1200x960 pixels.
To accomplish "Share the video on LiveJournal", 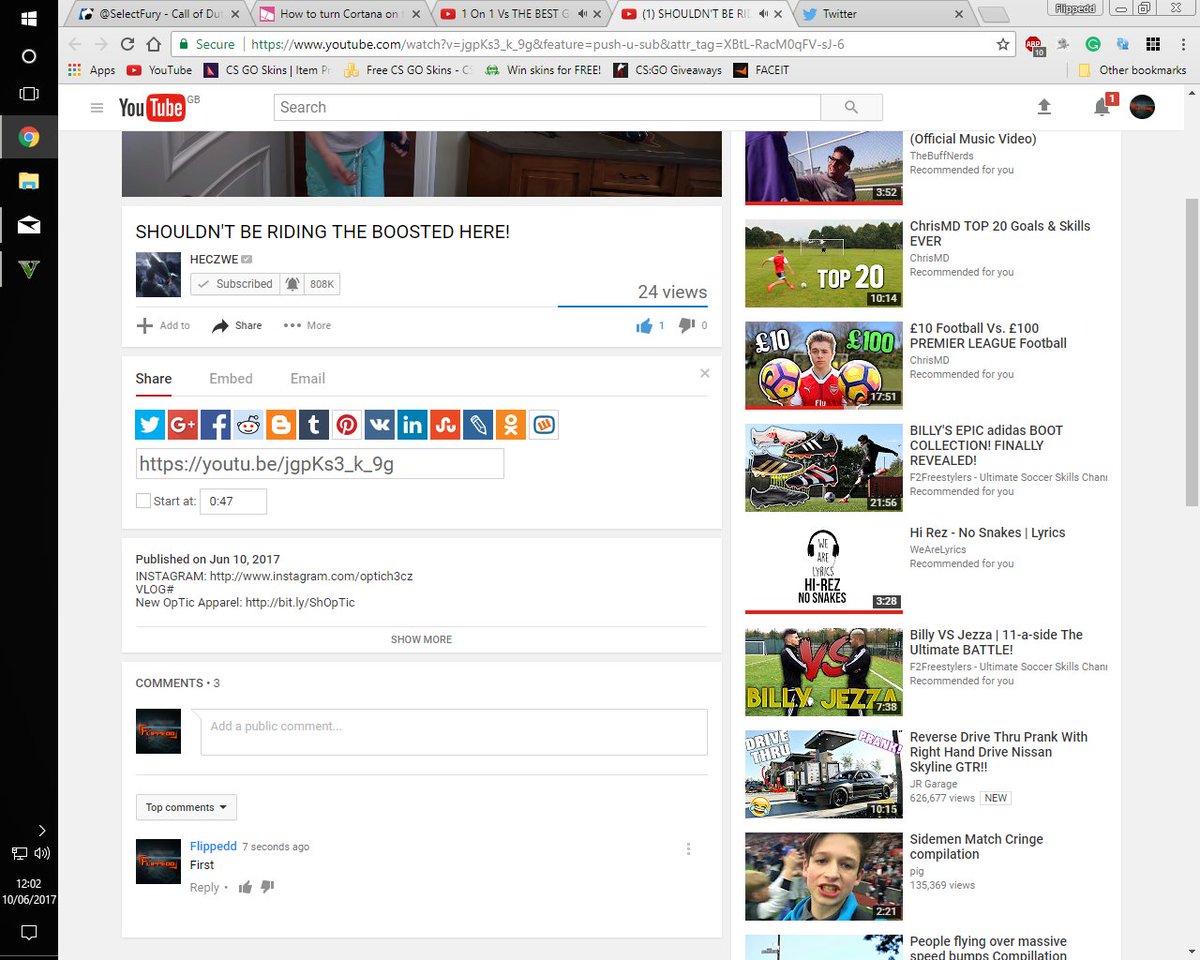I will [x=478, y=425].
